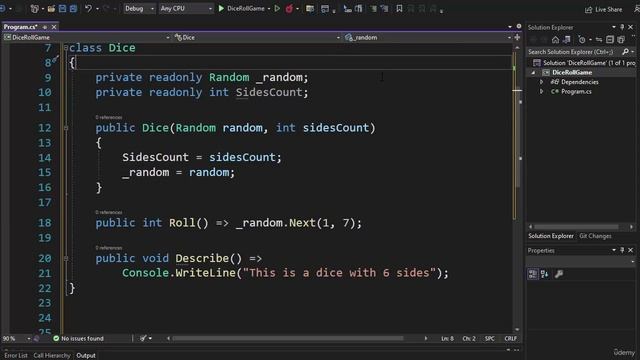Click the Live Share button

click(604, 9)
